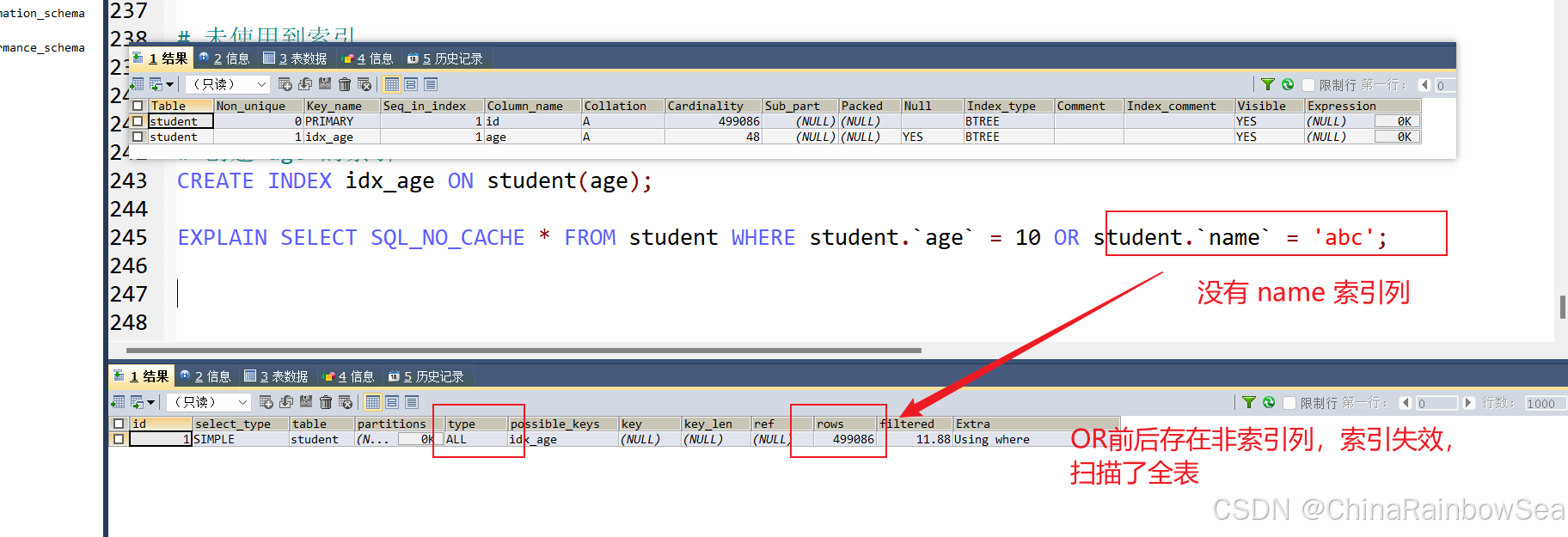Click duplicate row icon in upper toolbar
The height and width of the screenshot is (537, 1568).
point(305,84)
